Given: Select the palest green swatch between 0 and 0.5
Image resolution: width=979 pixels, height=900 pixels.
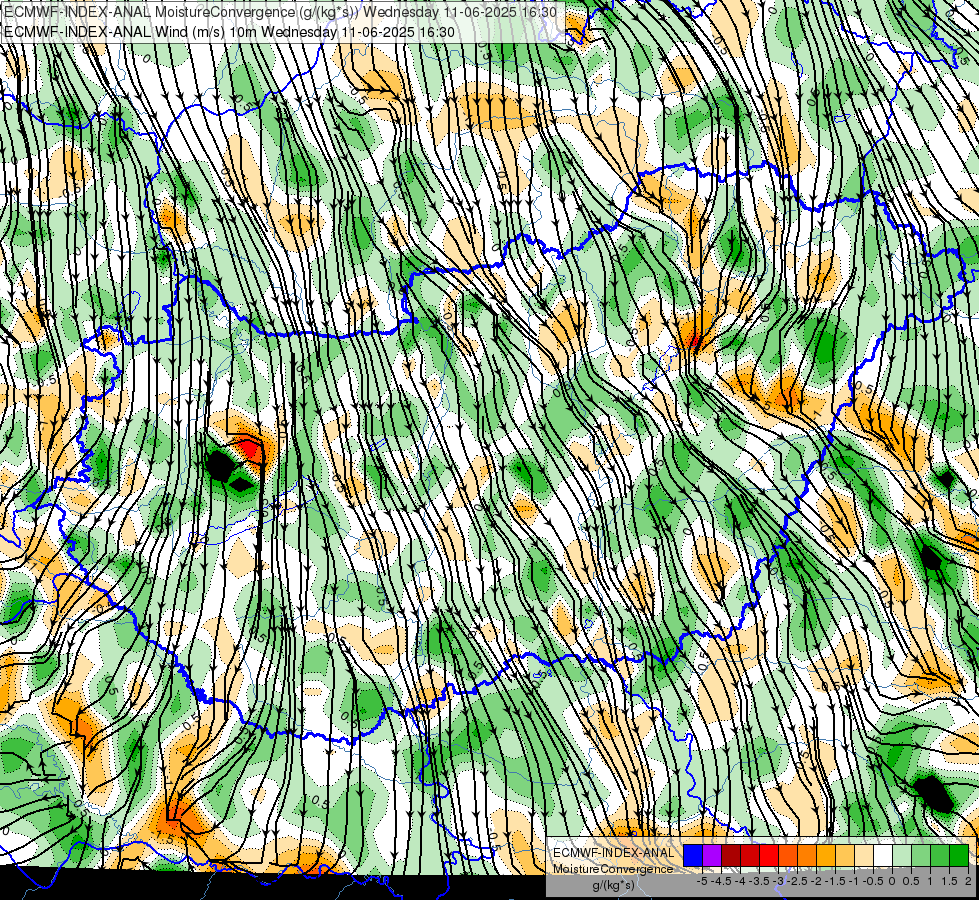Looking at the screenshot, I should pos(902,855).
